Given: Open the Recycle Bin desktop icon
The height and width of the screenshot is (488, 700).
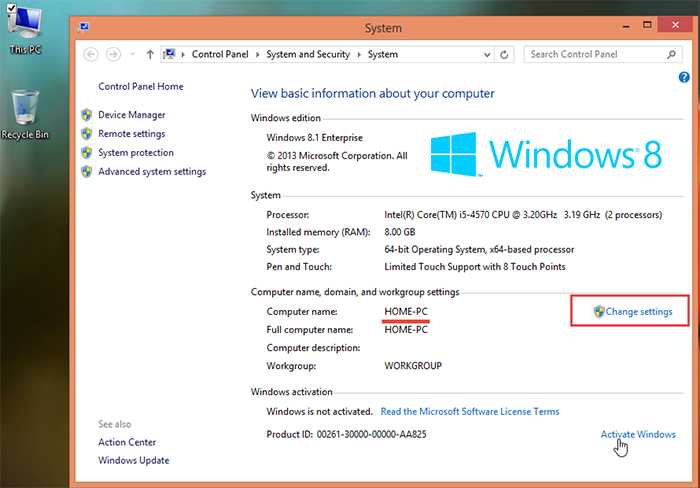Looking at the screenshot, I should [x=25, y=115].
